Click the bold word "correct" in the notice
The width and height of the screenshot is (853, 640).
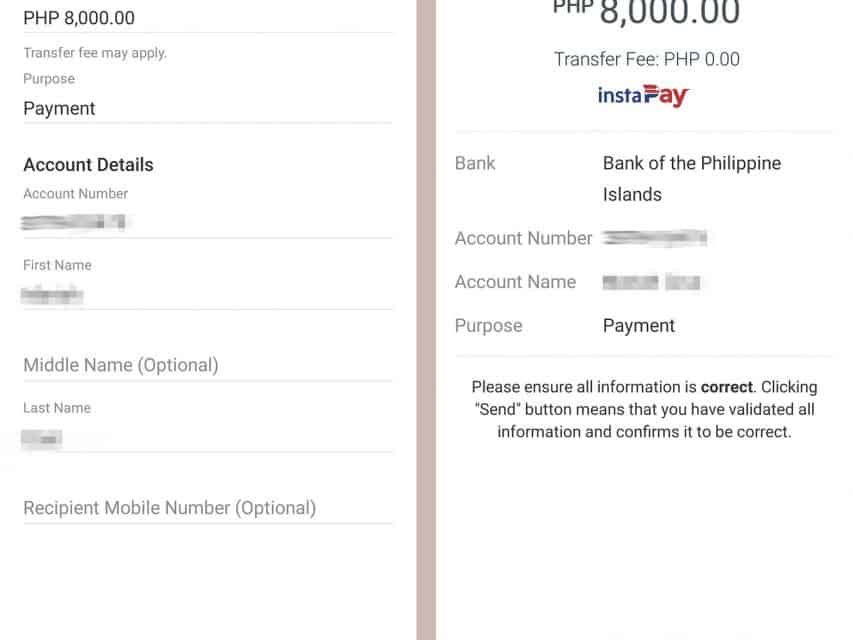[x=729, y=387]
